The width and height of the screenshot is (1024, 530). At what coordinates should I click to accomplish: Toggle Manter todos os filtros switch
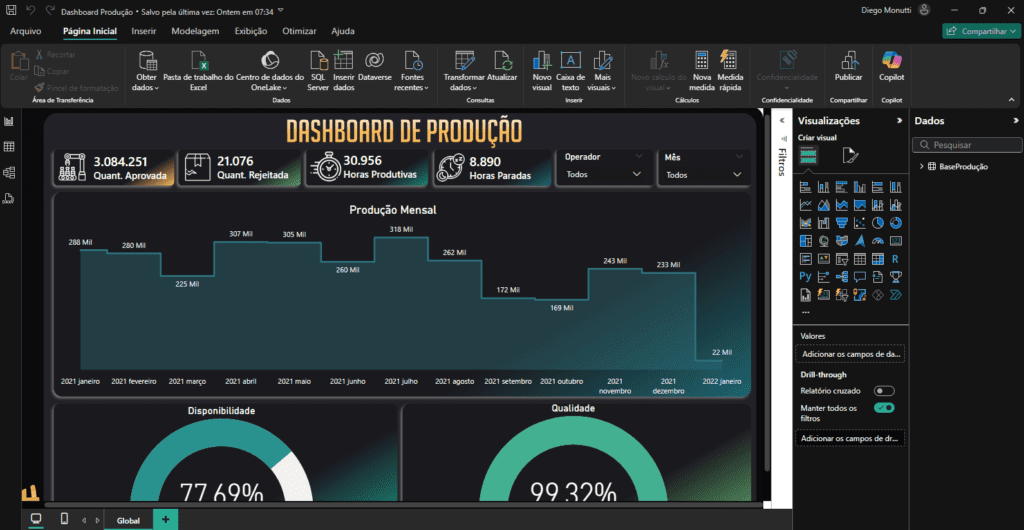tap(884, 408)
